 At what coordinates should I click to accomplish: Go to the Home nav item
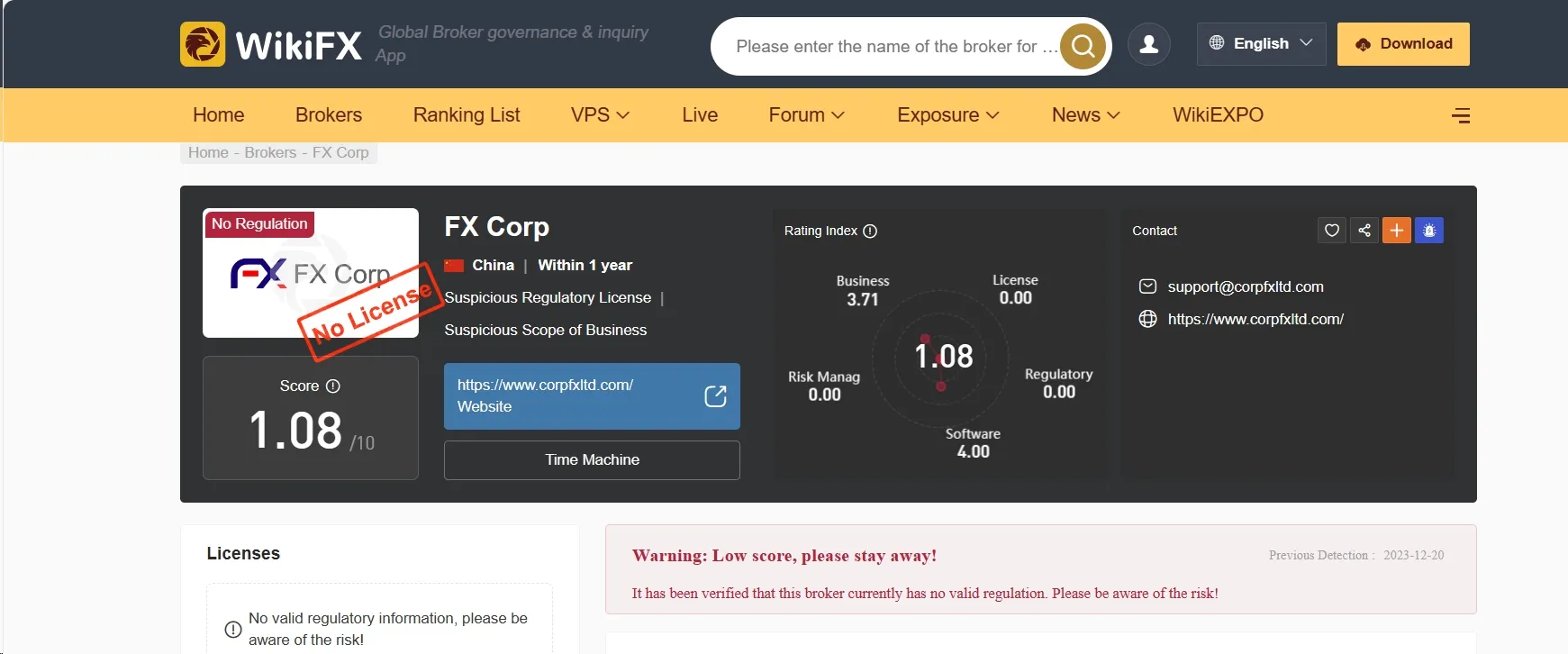[x=219, y=115]
